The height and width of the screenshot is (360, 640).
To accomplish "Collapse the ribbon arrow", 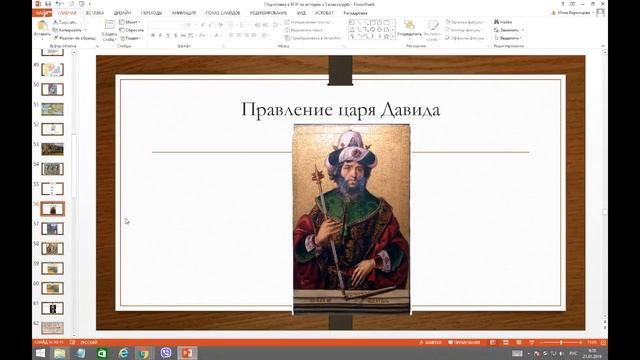I will pyautogui.click(x=603, y=46).
